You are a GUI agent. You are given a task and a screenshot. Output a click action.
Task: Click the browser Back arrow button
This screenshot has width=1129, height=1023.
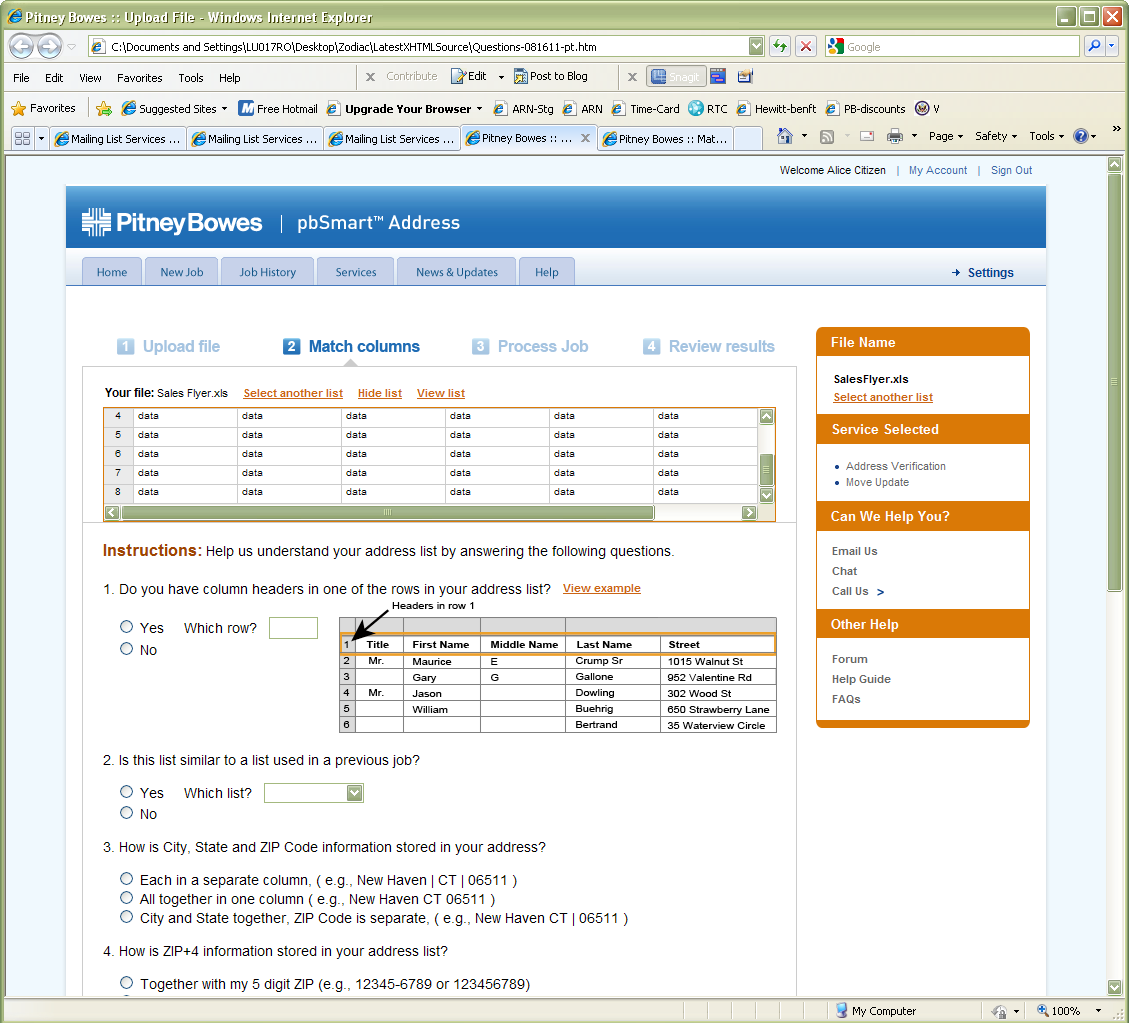point(22,47)
